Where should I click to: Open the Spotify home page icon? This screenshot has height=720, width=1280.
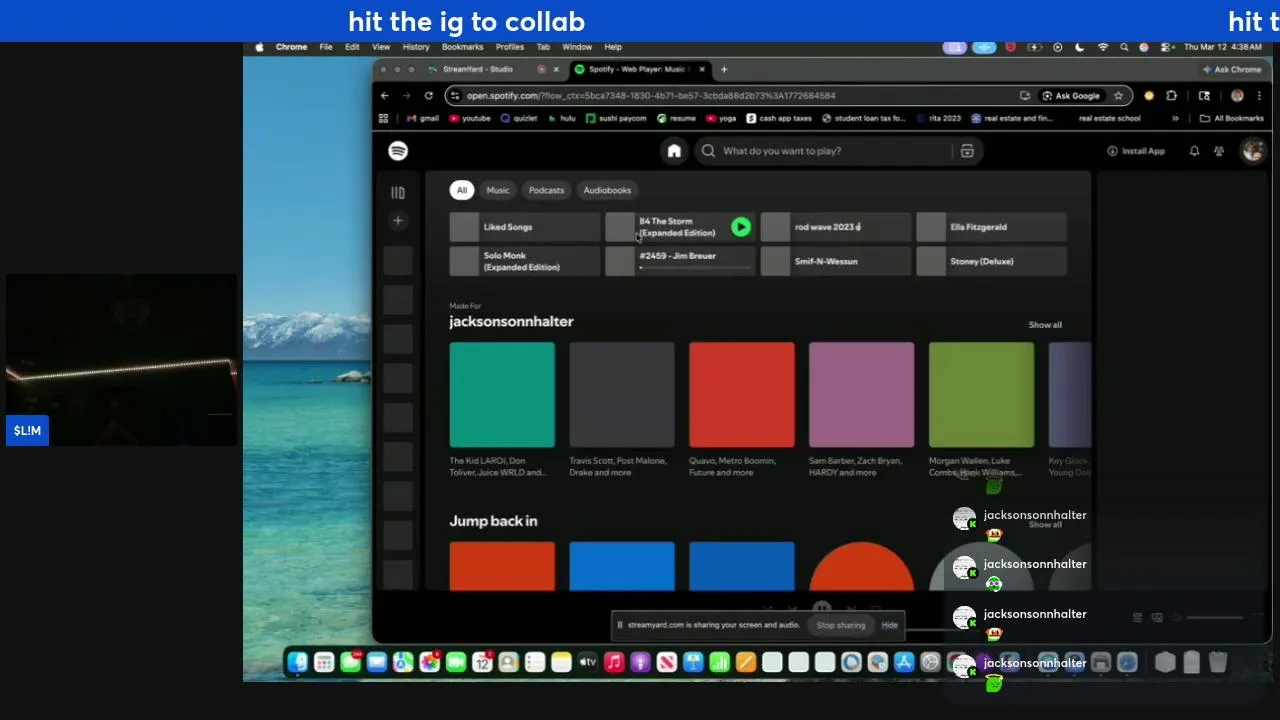point(674,151)
